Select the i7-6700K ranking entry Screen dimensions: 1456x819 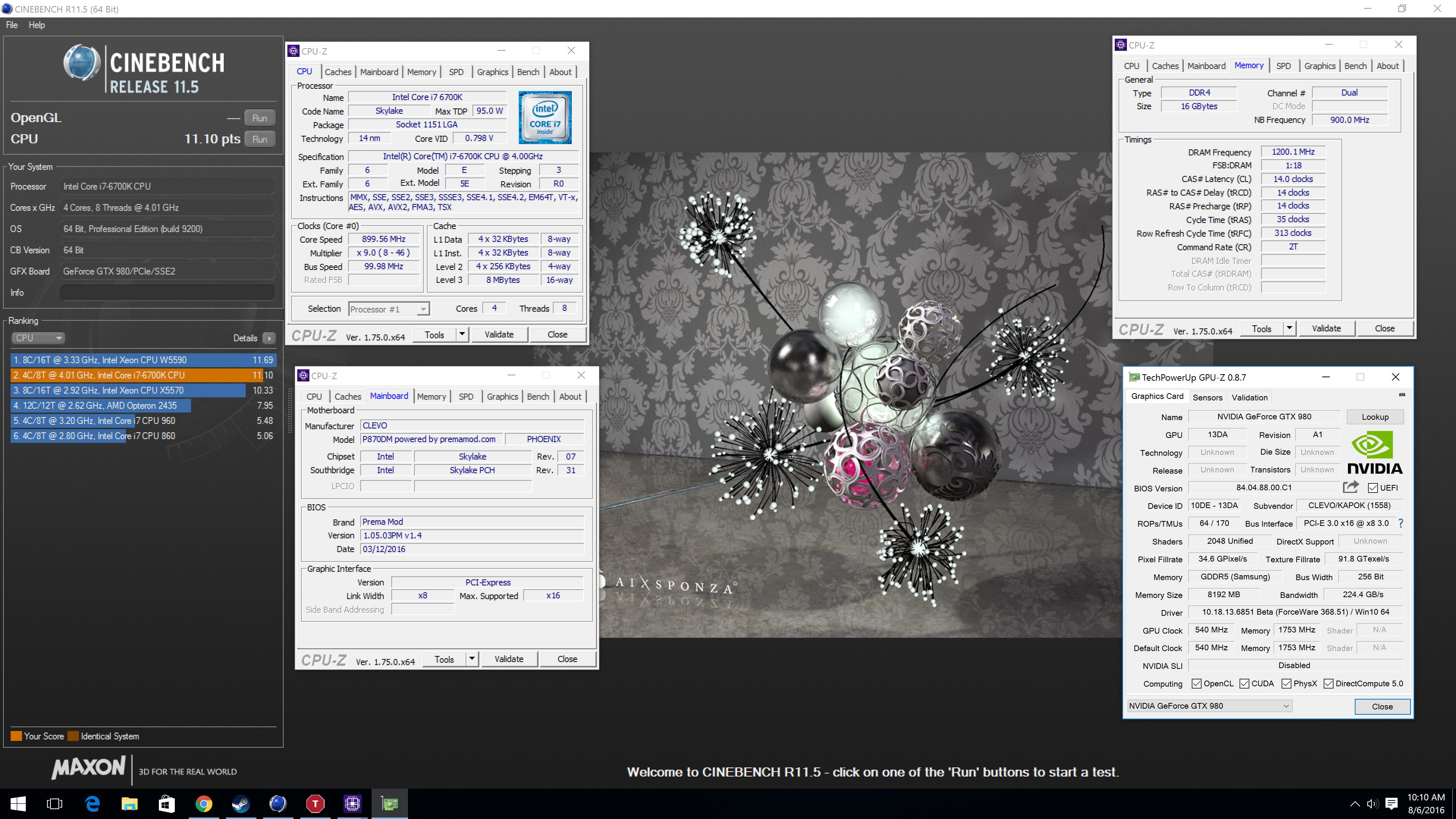[143, 375]
